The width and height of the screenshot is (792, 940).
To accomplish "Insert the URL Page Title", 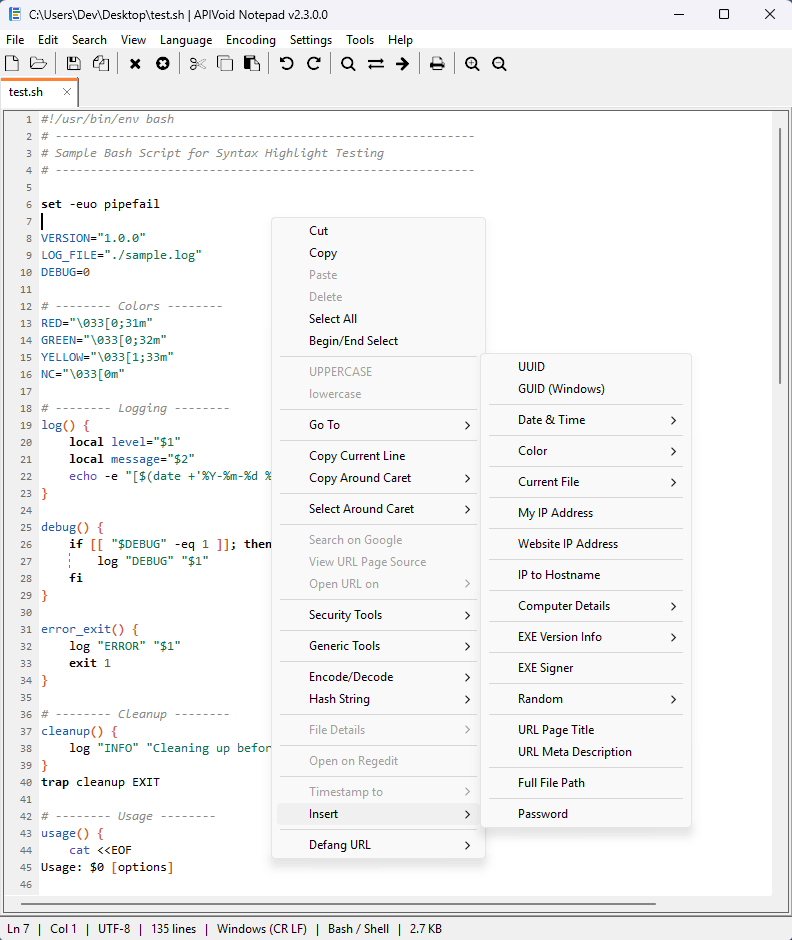I will [x=586, y=730].
